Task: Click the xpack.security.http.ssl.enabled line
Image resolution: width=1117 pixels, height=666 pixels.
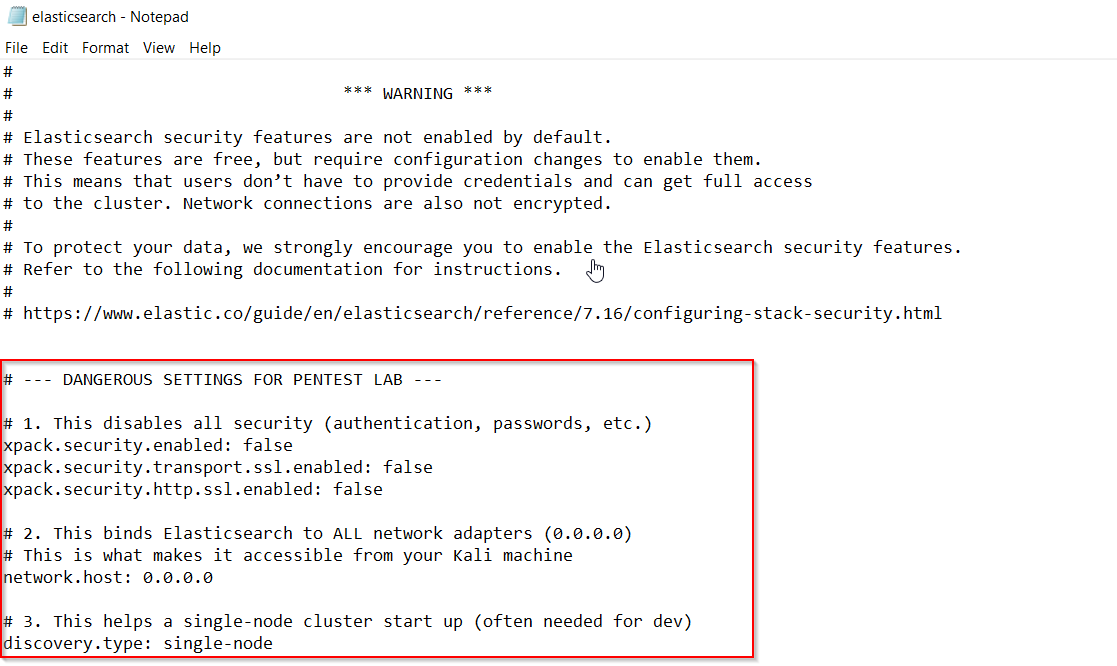Action: coord(193,489)
